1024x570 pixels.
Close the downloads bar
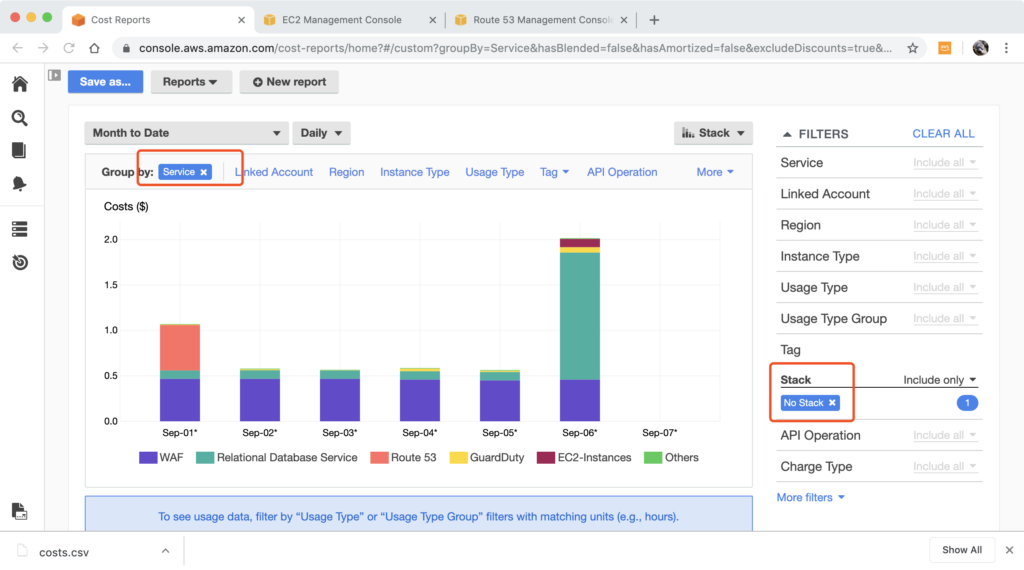(1010, 550)
